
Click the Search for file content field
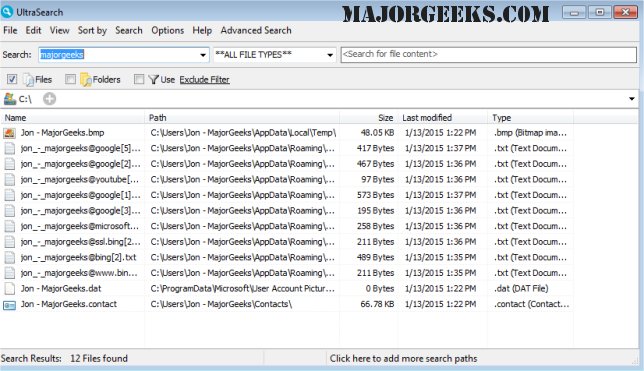(x=489, y=55)
